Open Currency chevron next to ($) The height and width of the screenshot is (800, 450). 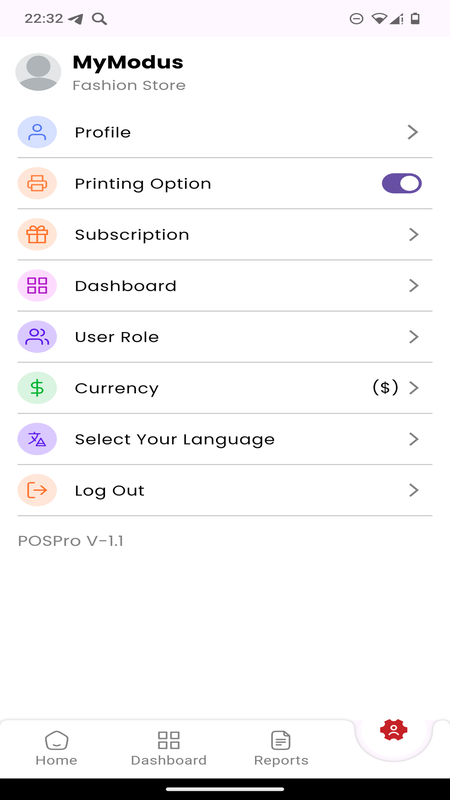[413, 388]
